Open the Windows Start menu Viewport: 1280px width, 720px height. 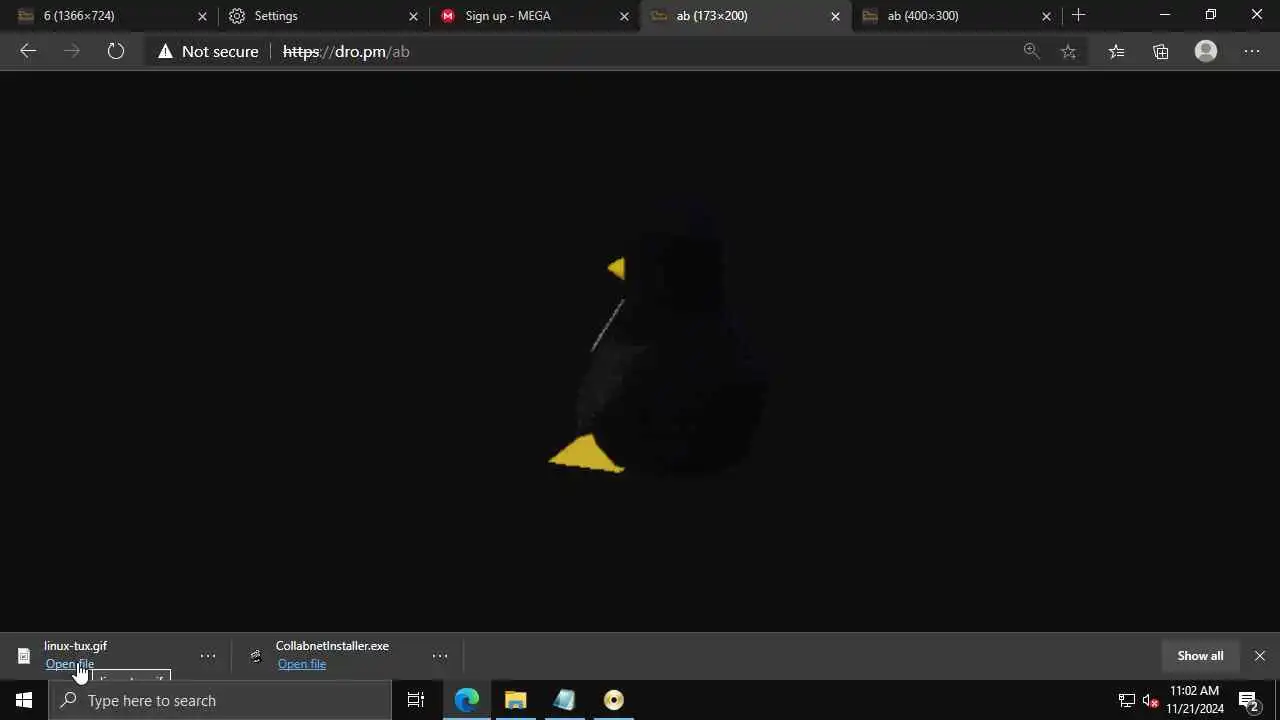click(x=24, y=700)
